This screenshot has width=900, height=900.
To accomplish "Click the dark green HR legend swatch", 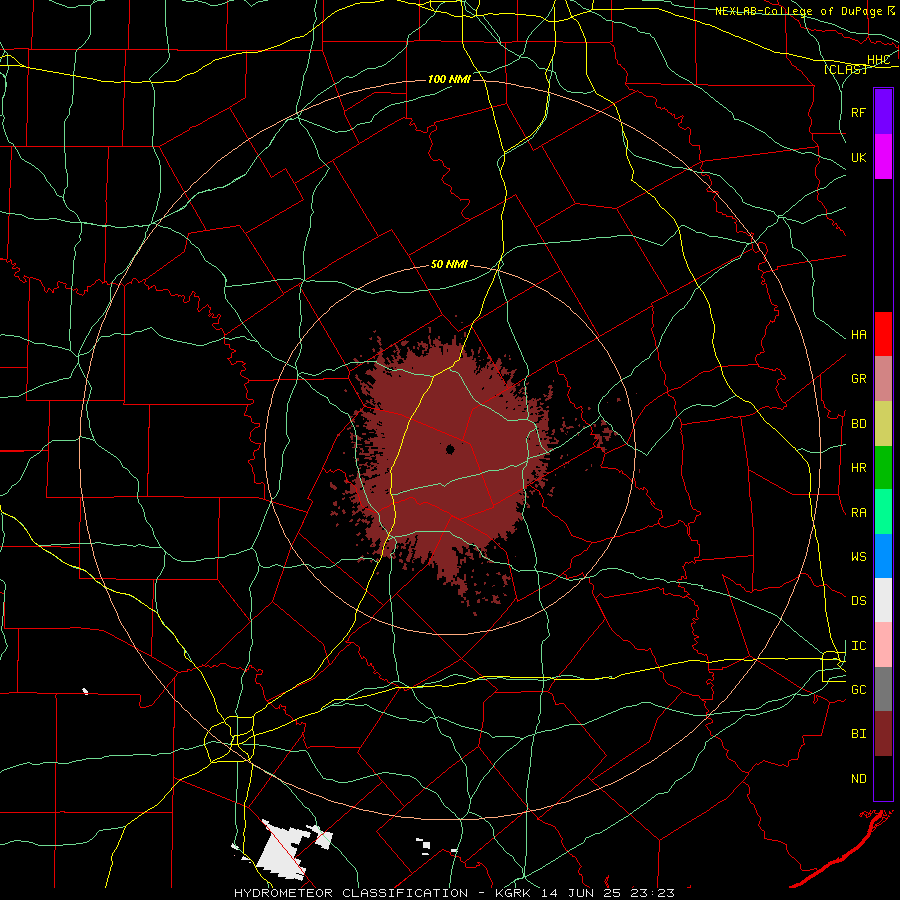I will click(883, 468).
